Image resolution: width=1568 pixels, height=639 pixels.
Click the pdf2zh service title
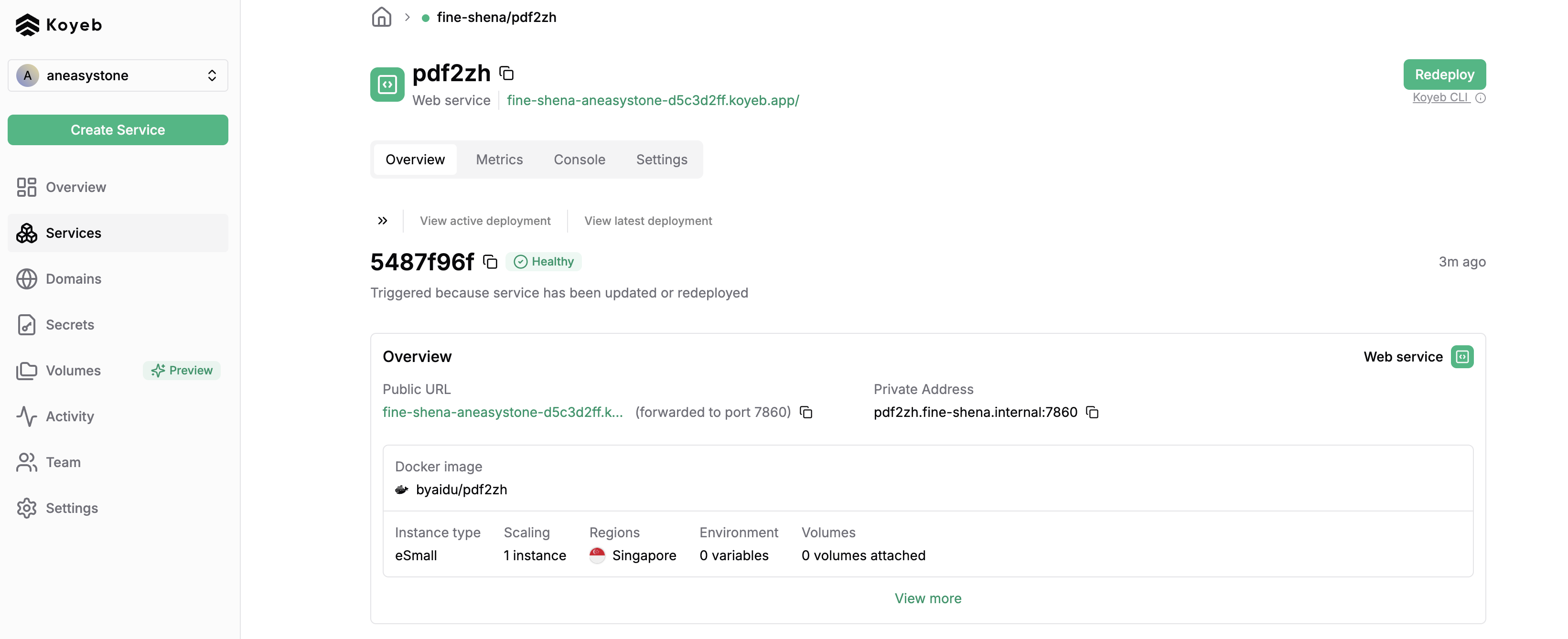(451, 73)
